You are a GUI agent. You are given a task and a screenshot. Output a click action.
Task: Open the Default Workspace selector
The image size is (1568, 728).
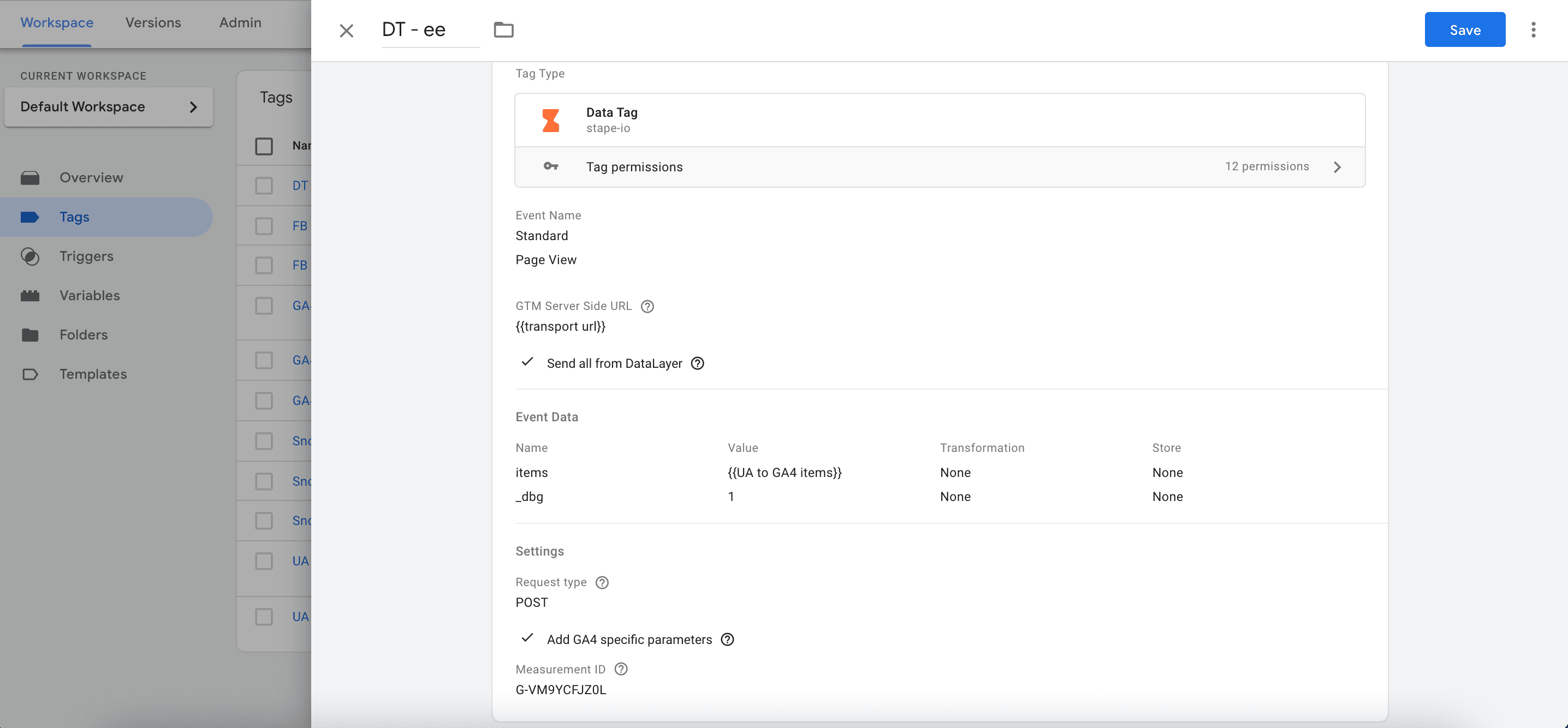tap(108, 107)
